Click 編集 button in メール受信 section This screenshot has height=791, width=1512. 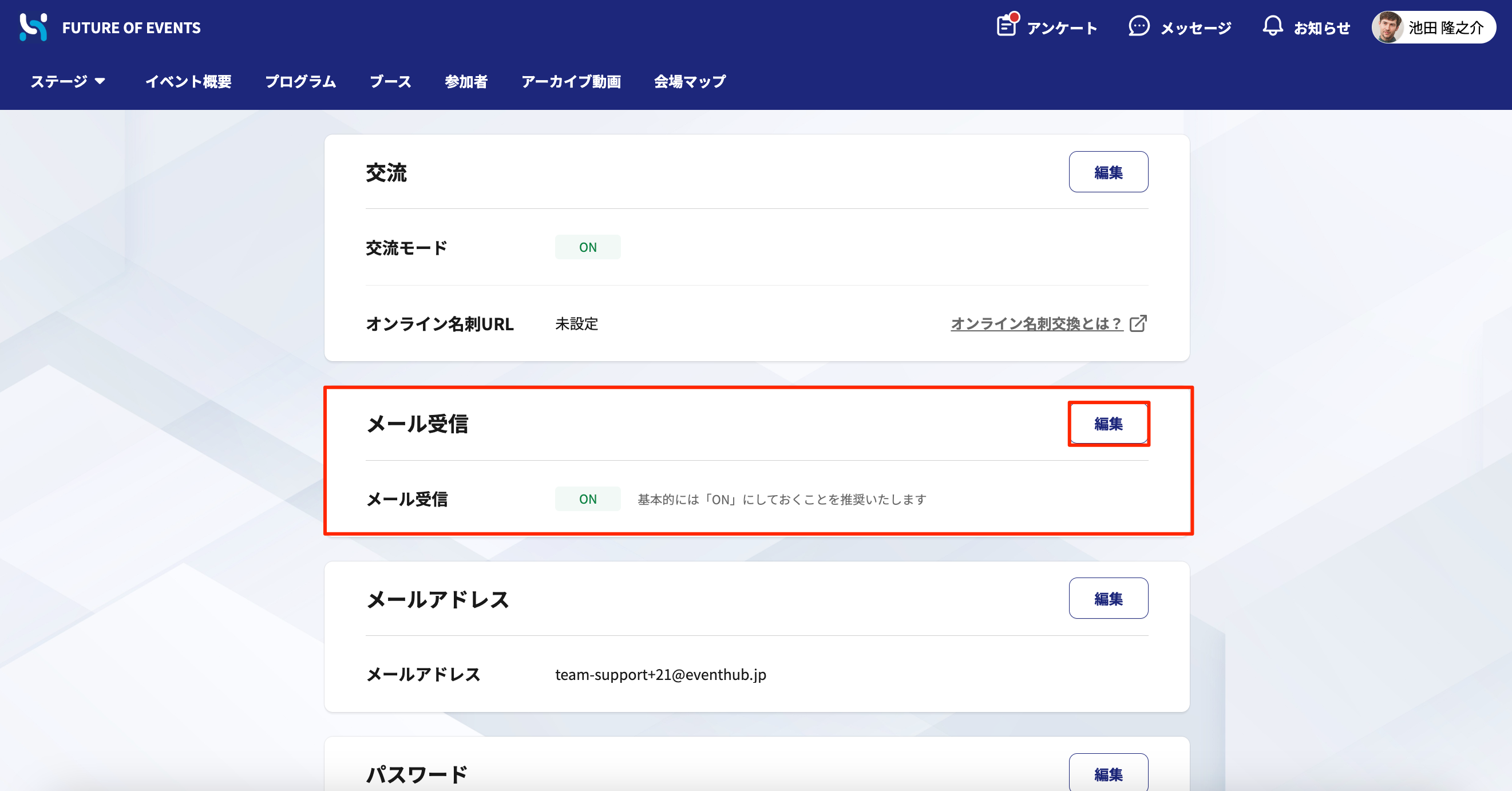(1108, 424)
